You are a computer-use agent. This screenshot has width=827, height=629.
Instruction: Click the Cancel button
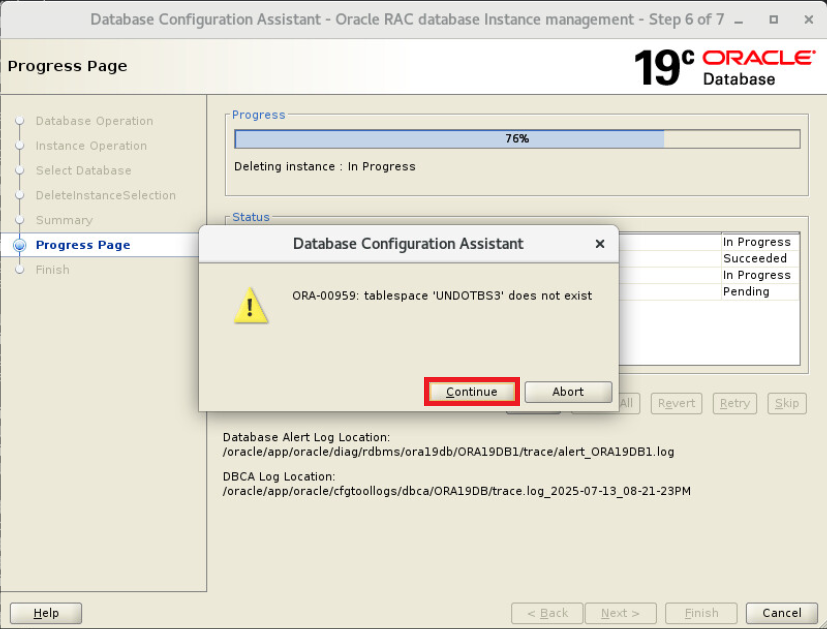pos(782,613)
